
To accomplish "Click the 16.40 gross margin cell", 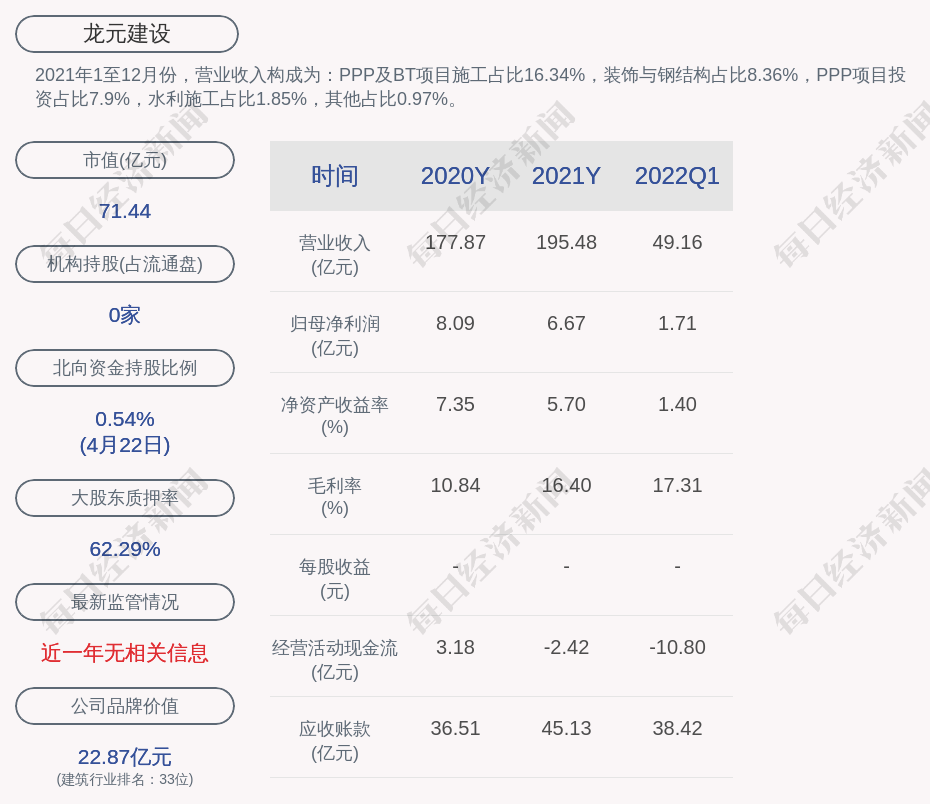I will tap(566, 486).
